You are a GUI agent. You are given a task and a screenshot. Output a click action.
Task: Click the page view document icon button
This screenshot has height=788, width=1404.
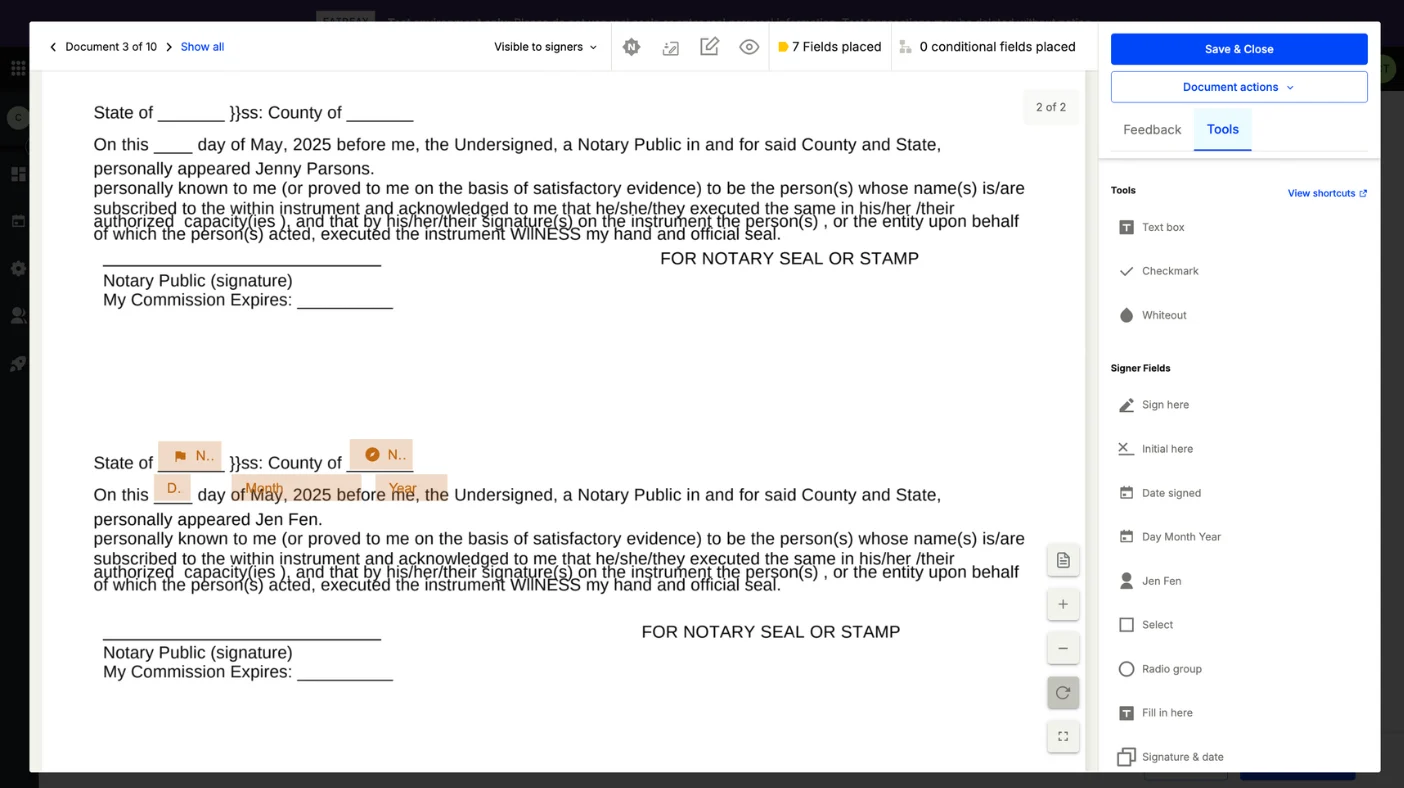click(1063, 560)
